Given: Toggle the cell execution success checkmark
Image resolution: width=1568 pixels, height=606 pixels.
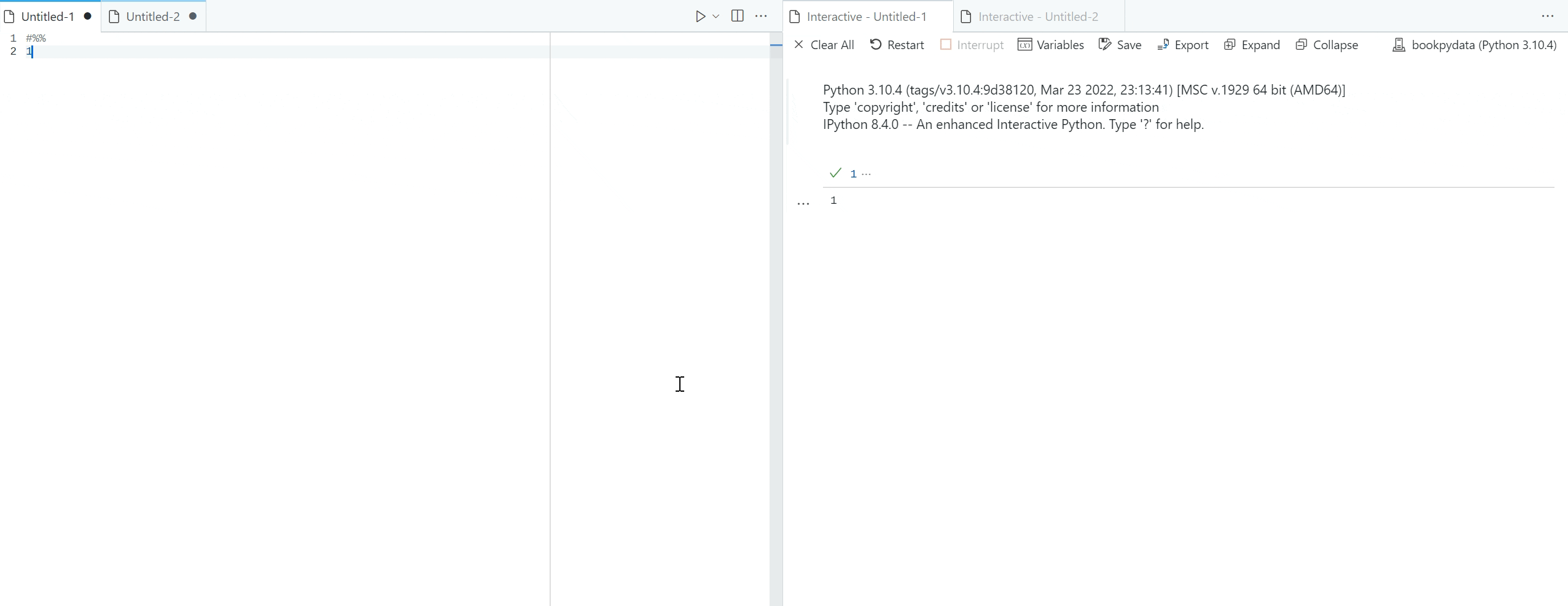Looking at the screenshot, I should click(834, 173).
